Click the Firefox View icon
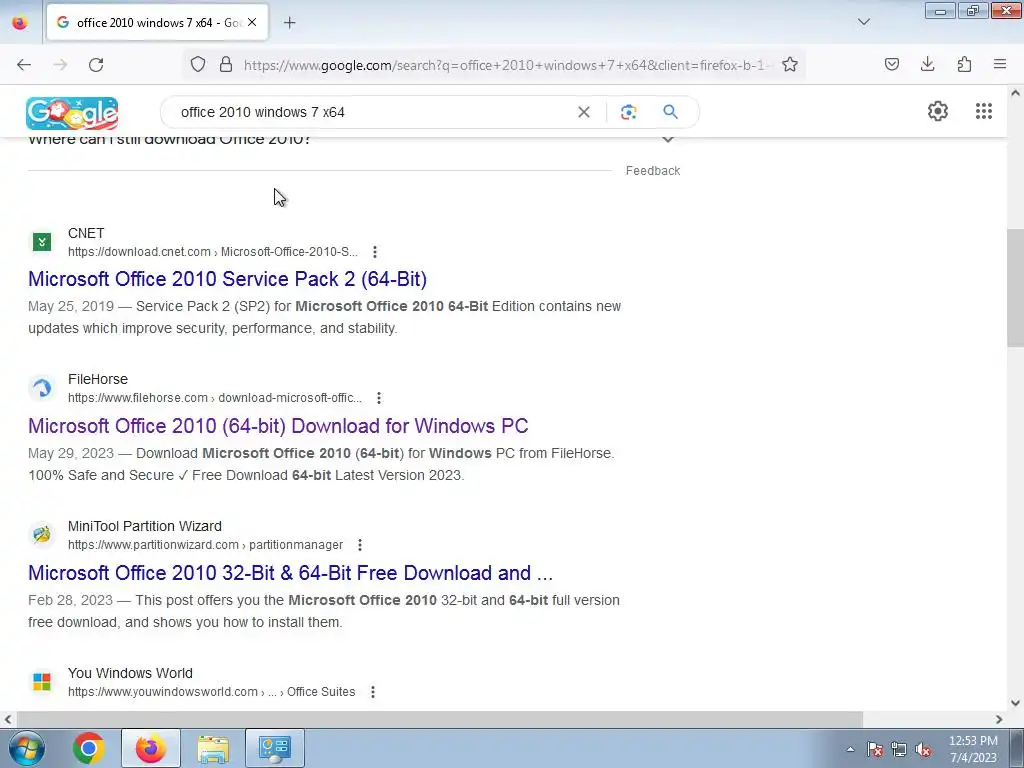This screenshot has width=1024, height=768. pyautogui.click(x=20, y=23)
